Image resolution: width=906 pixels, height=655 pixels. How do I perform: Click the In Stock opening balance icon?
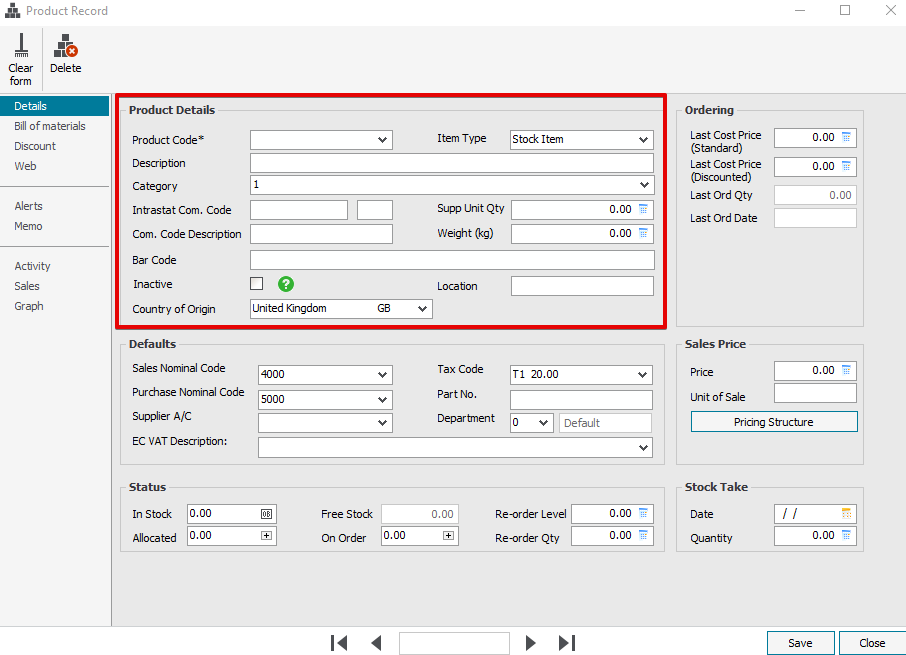[266, 514]
